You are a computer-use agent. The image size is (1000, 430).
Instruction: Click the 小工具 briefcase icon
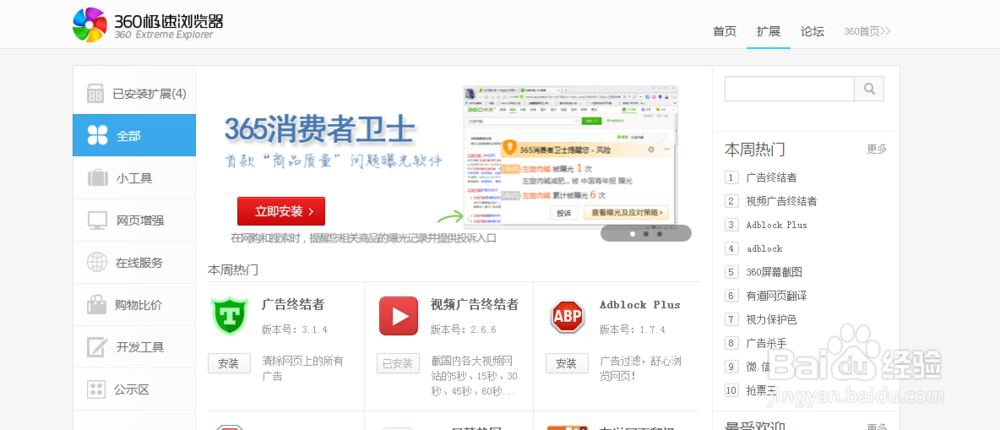pos(98,178)
